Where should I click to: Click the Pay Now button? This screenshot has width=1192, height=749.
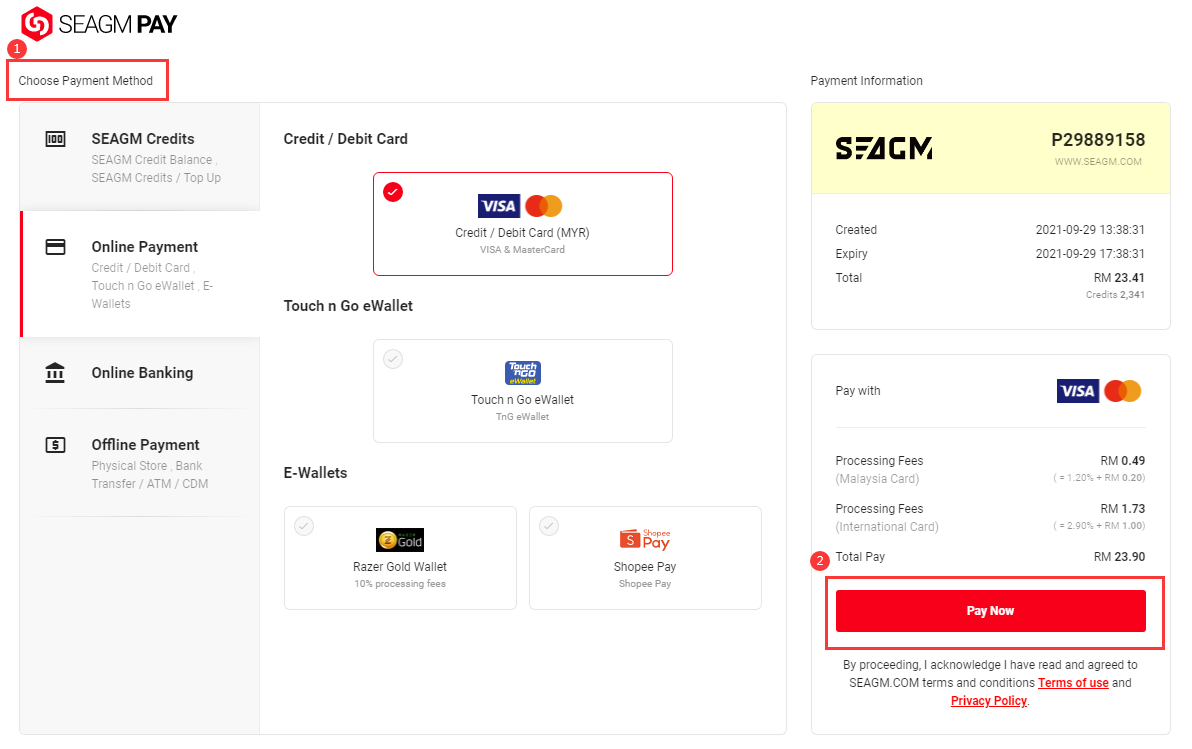[991, 611]
